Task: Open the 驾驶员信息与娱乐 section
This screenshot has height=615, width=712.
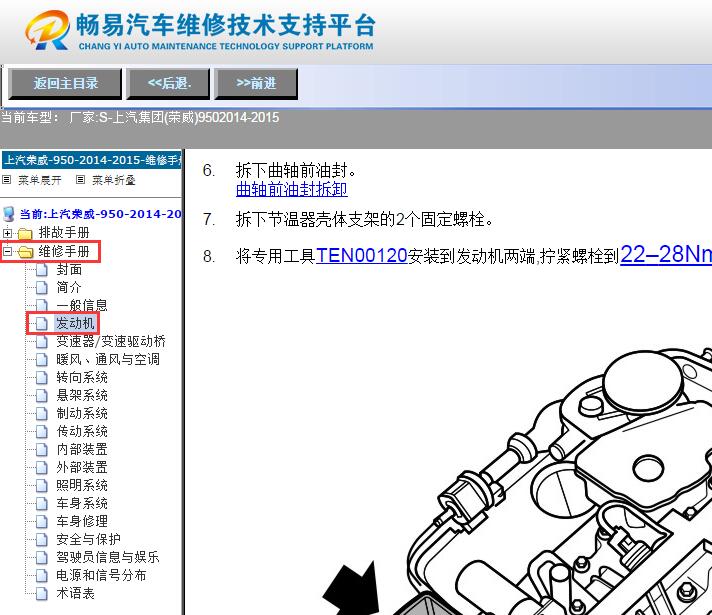Action: click(108, 557)
